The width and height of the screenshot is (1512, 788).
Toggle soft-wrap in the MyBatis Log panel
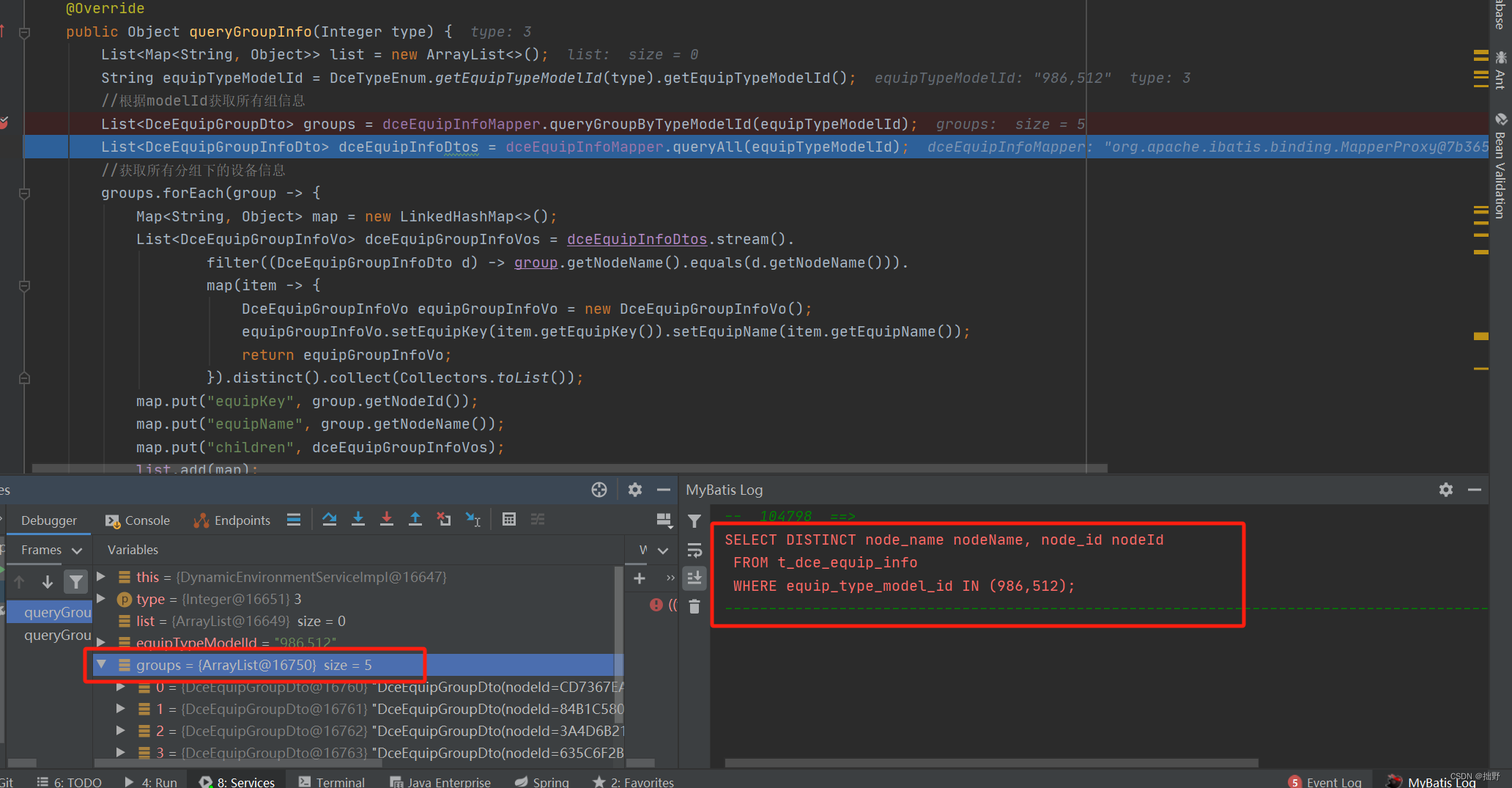(x=694, y=550)
